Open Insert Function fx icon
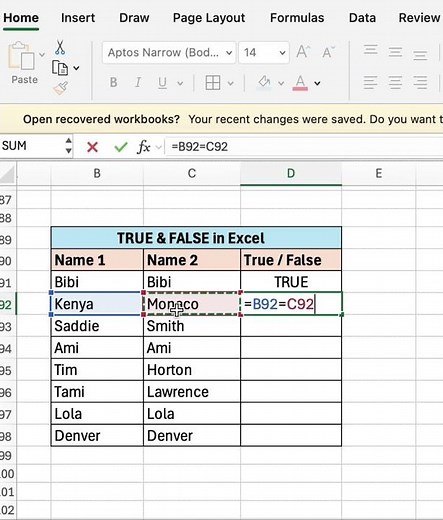This screenshot has height=520, width=443. [144, 147]
